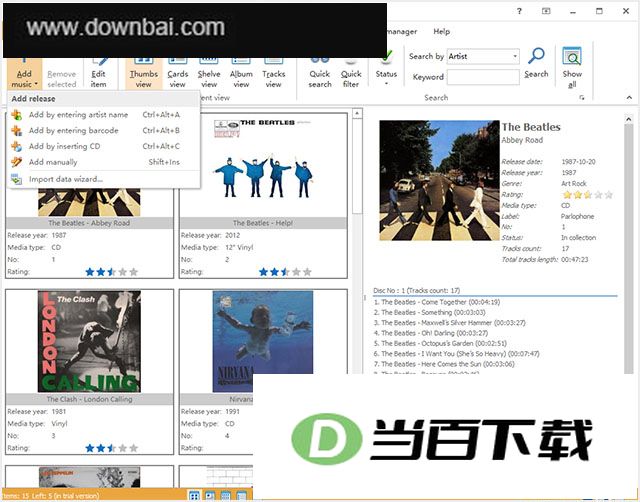The width and height of the screenshot is (640, 502).
Task: Select track Come Together (00:04:19)
Action: [437, 302]
